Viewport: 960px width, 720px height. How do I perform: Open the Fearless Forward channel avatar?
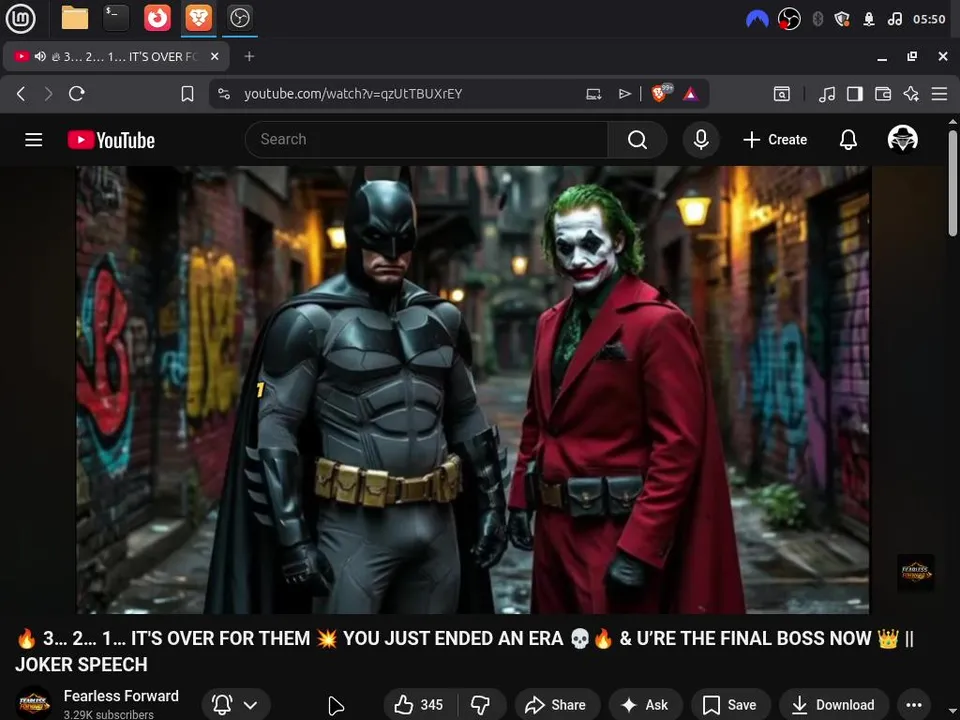(34, 704)
